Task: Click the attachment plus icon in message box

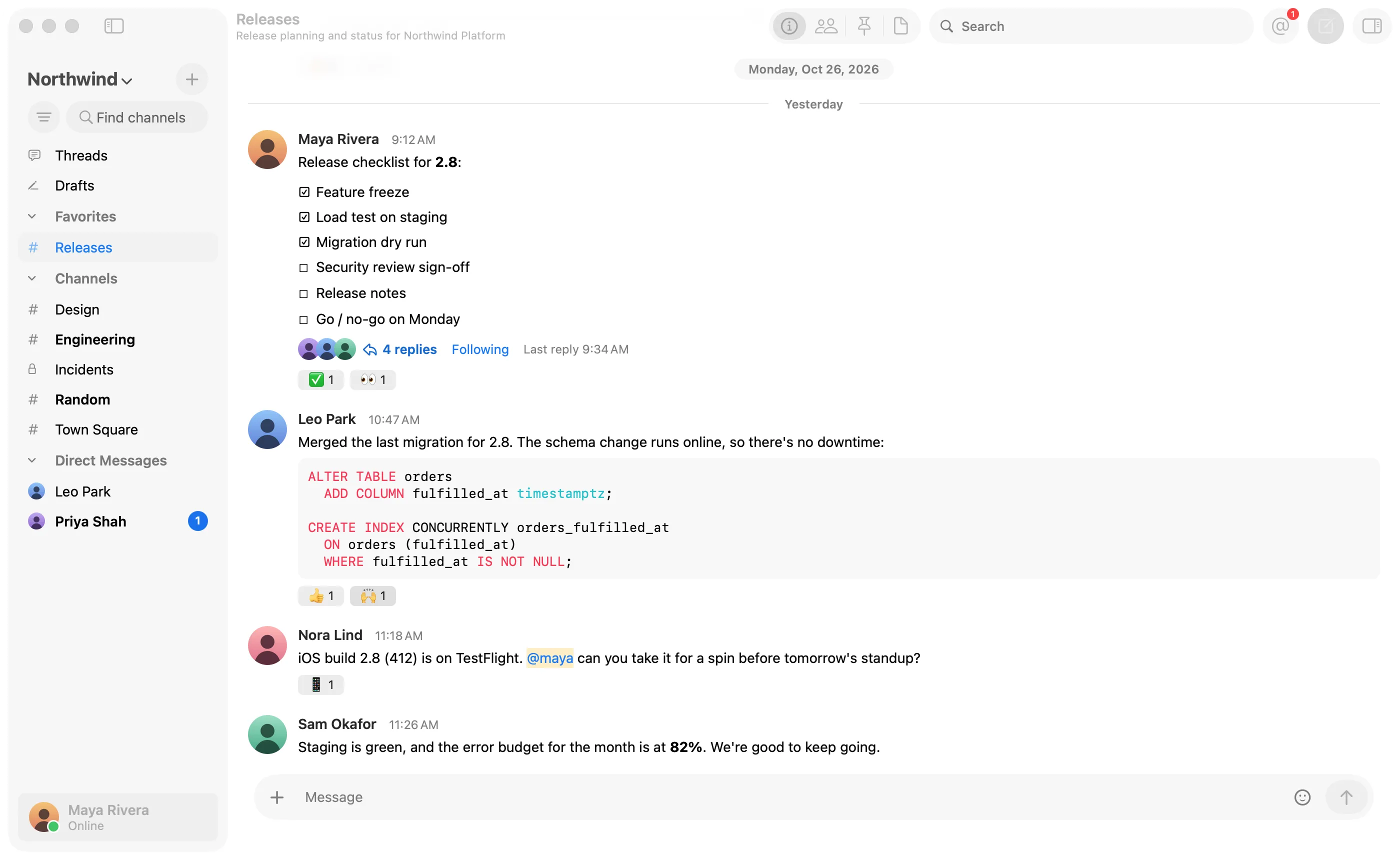Action: click(x=277, y=797)
